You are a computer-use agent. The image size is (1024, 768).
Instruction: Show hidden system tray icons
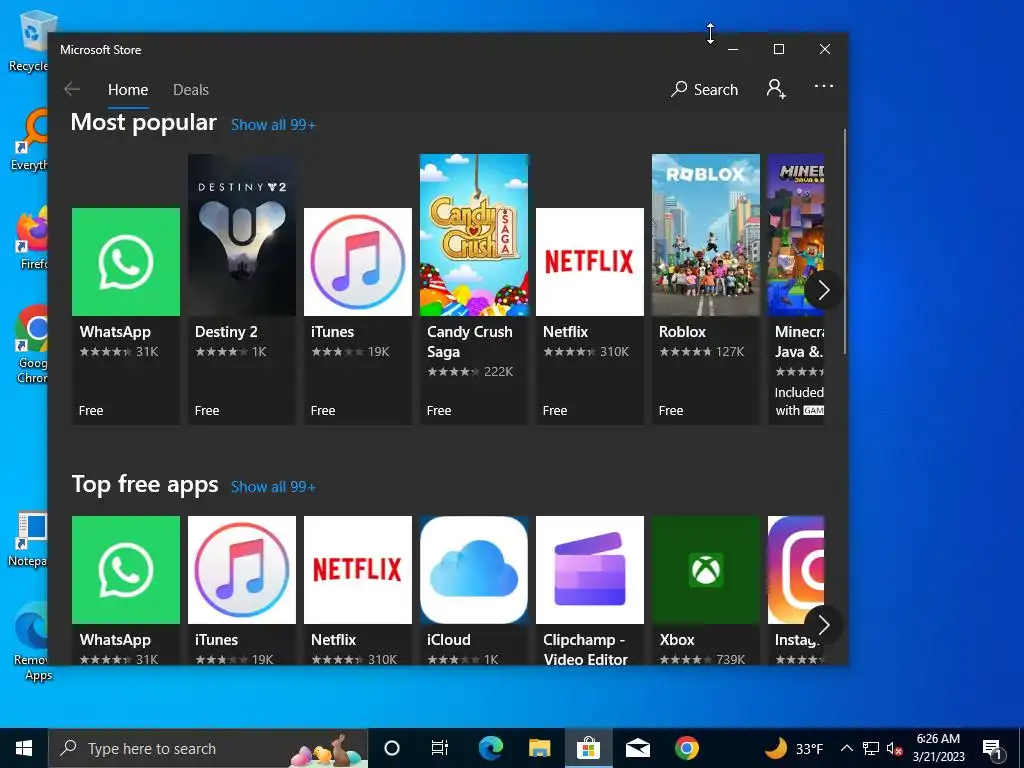(846, 748)
